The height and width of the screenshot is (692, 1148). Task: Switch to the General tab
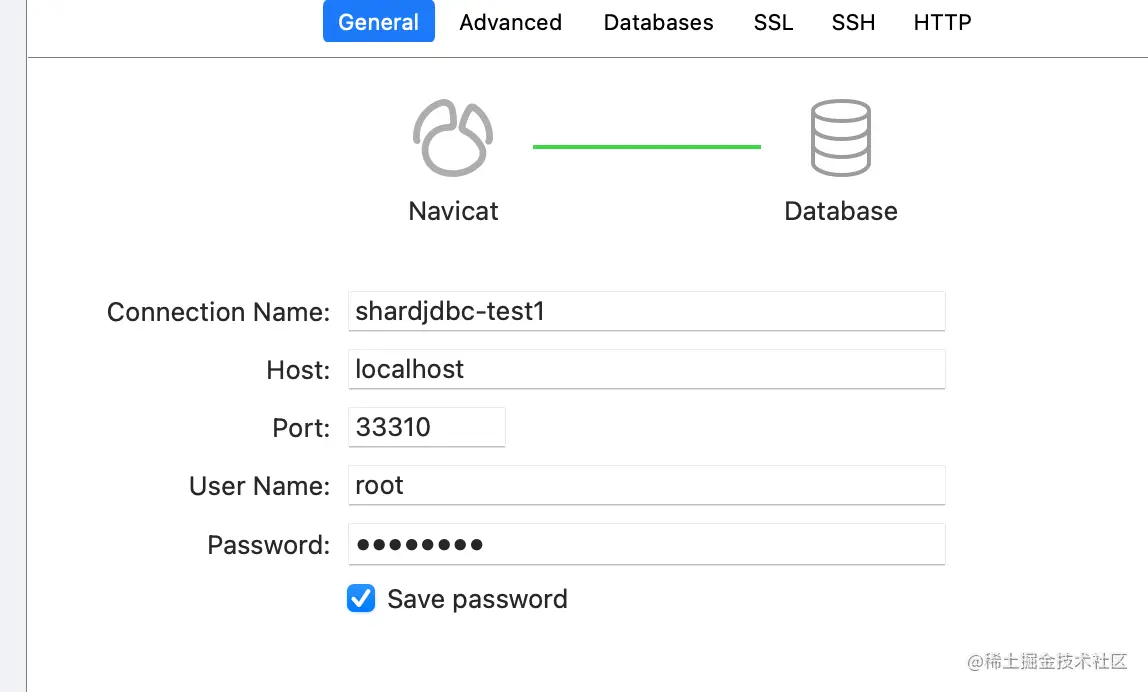378,22
